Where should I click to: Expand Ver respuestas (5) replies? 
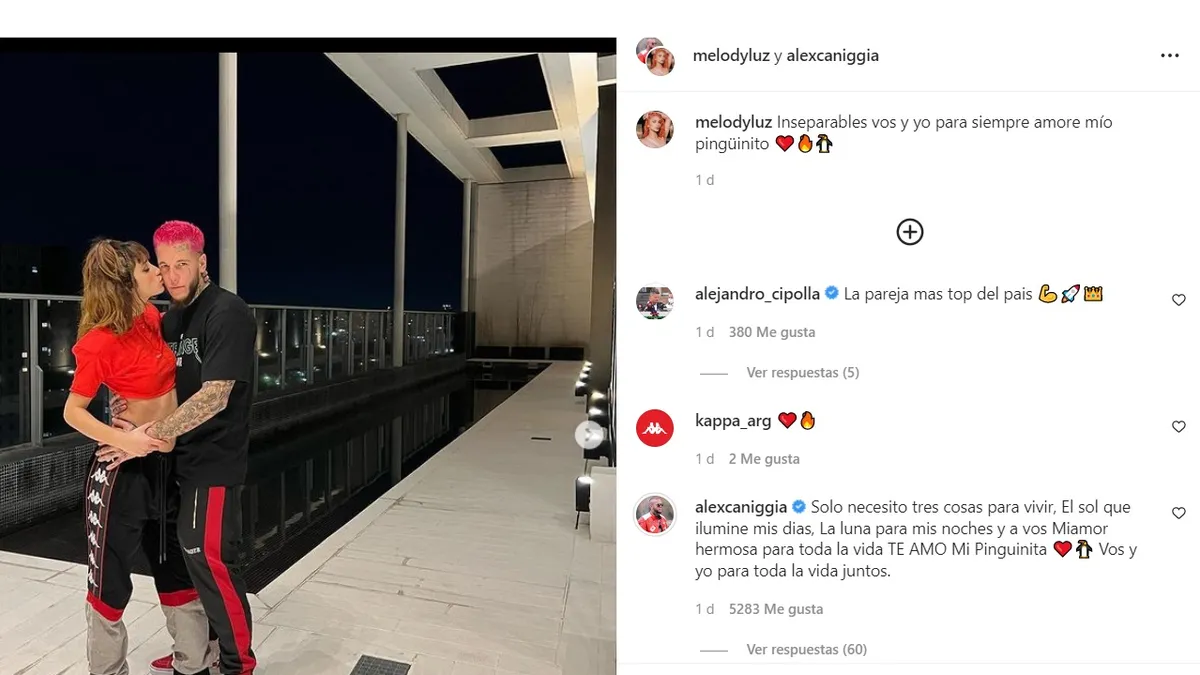coord(803,373)
